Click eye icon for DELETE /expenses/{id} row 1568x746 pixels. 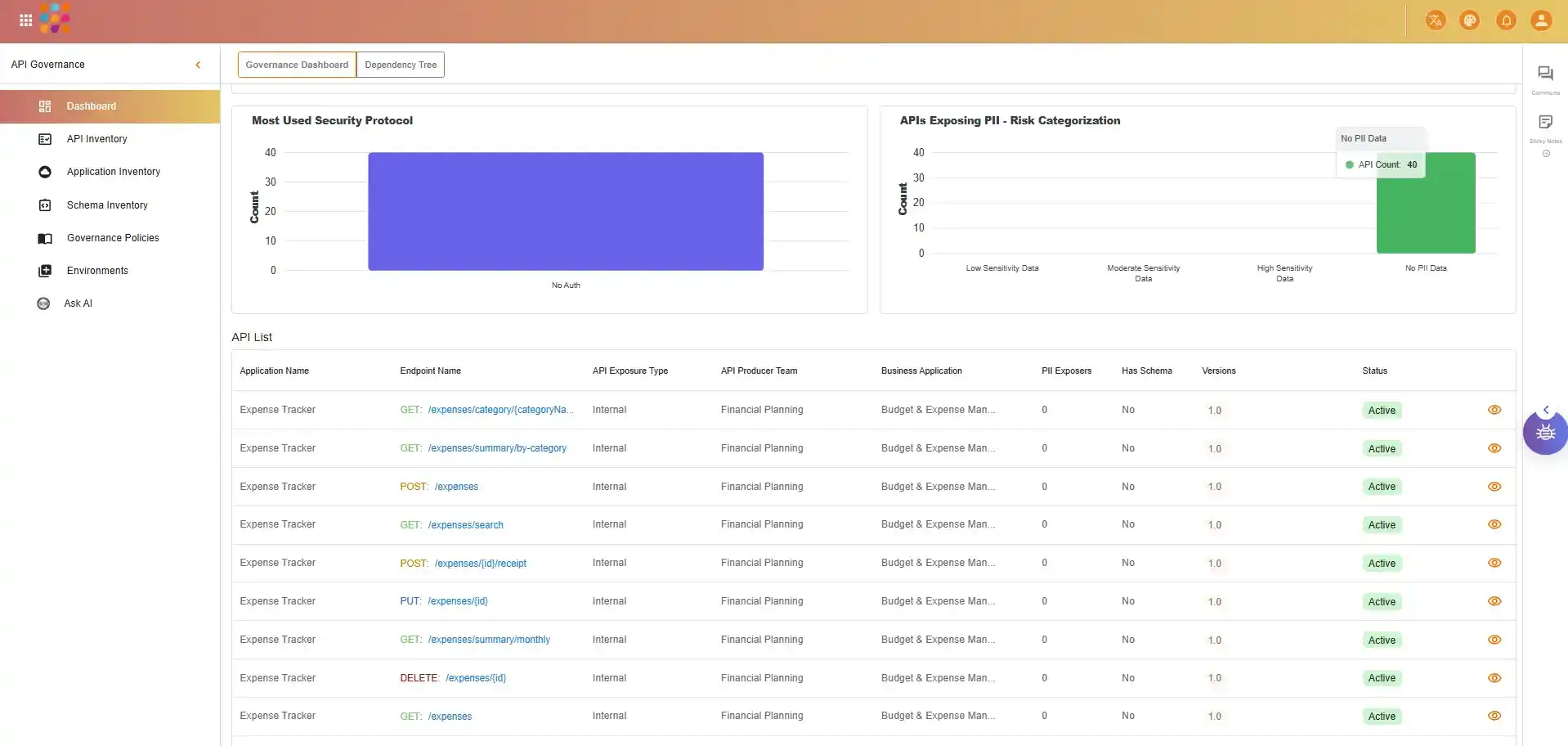tap(1494, 678)
